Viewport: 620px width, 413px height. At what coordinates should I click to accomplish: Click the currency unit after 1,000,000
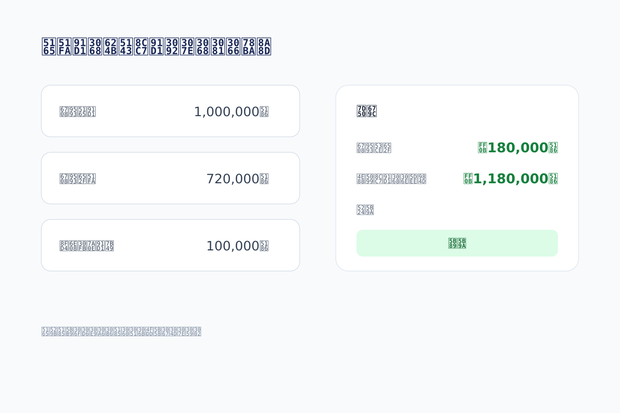[265, 112]
